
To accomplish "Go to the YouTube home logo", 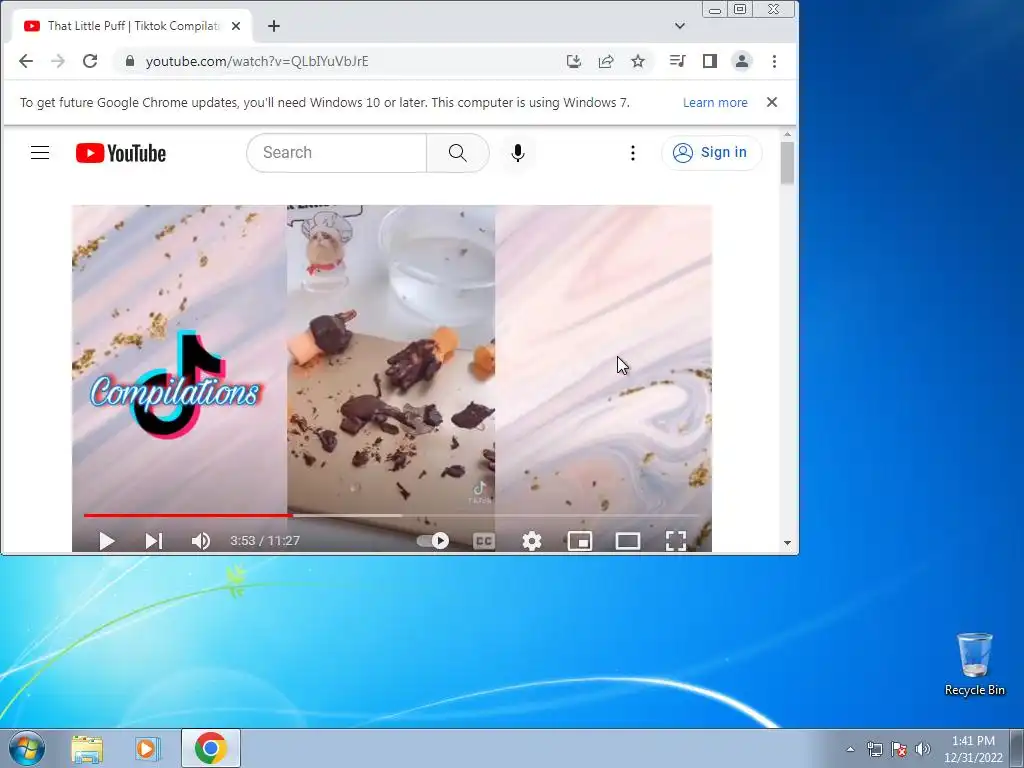I will tap(121, 153).
